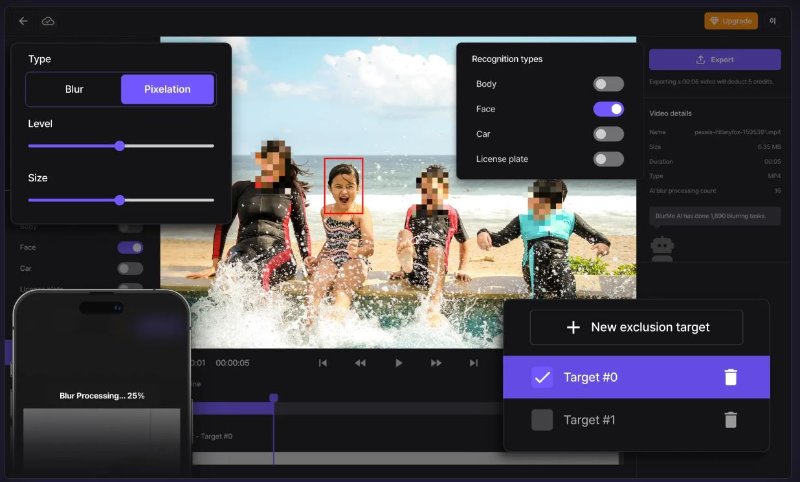Delete Target #1 with trash icon

[x=731, y=420]
